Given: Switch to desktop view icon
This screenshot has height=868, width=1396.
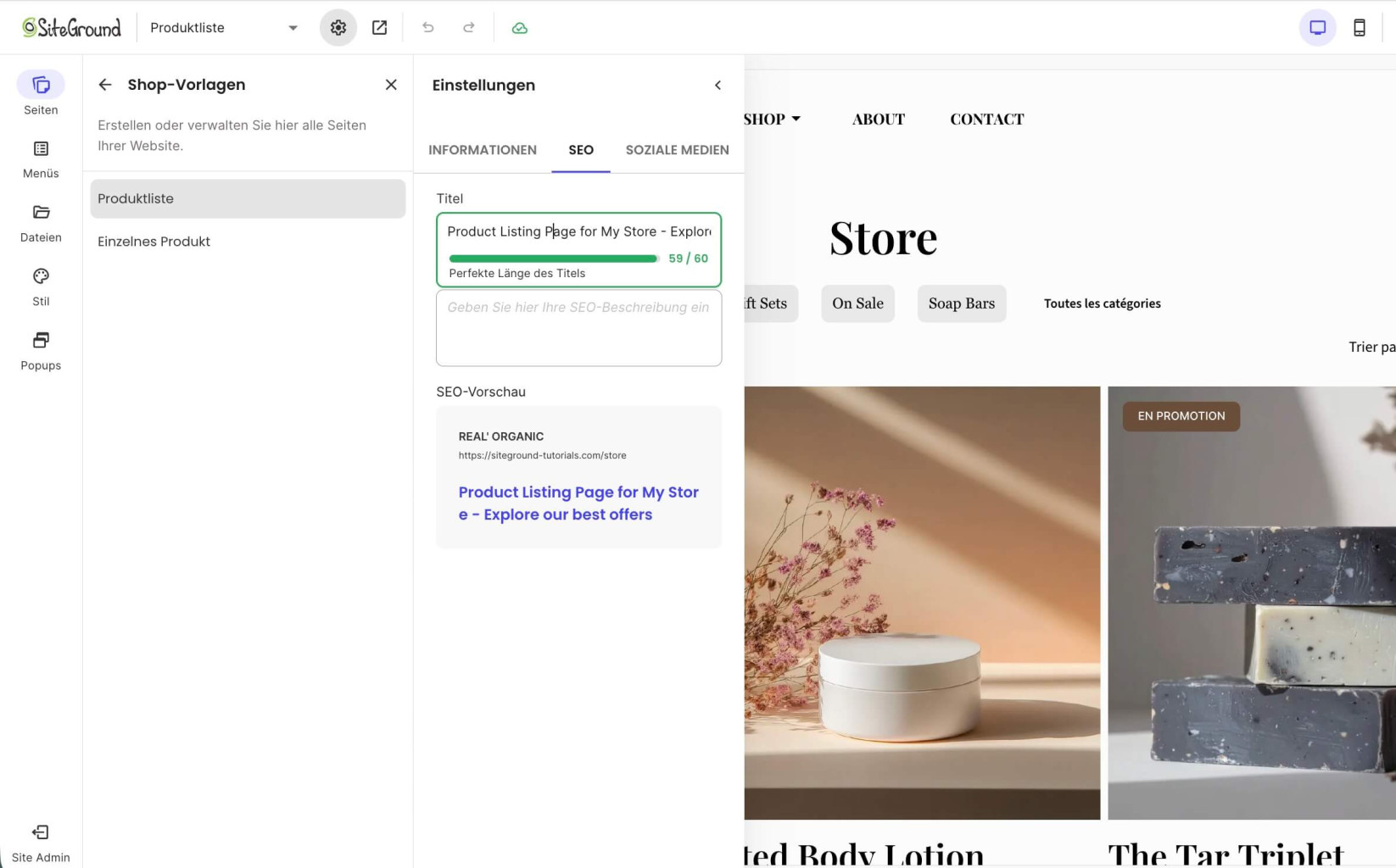Looking at the screenshot, I should pos(1317,28).
